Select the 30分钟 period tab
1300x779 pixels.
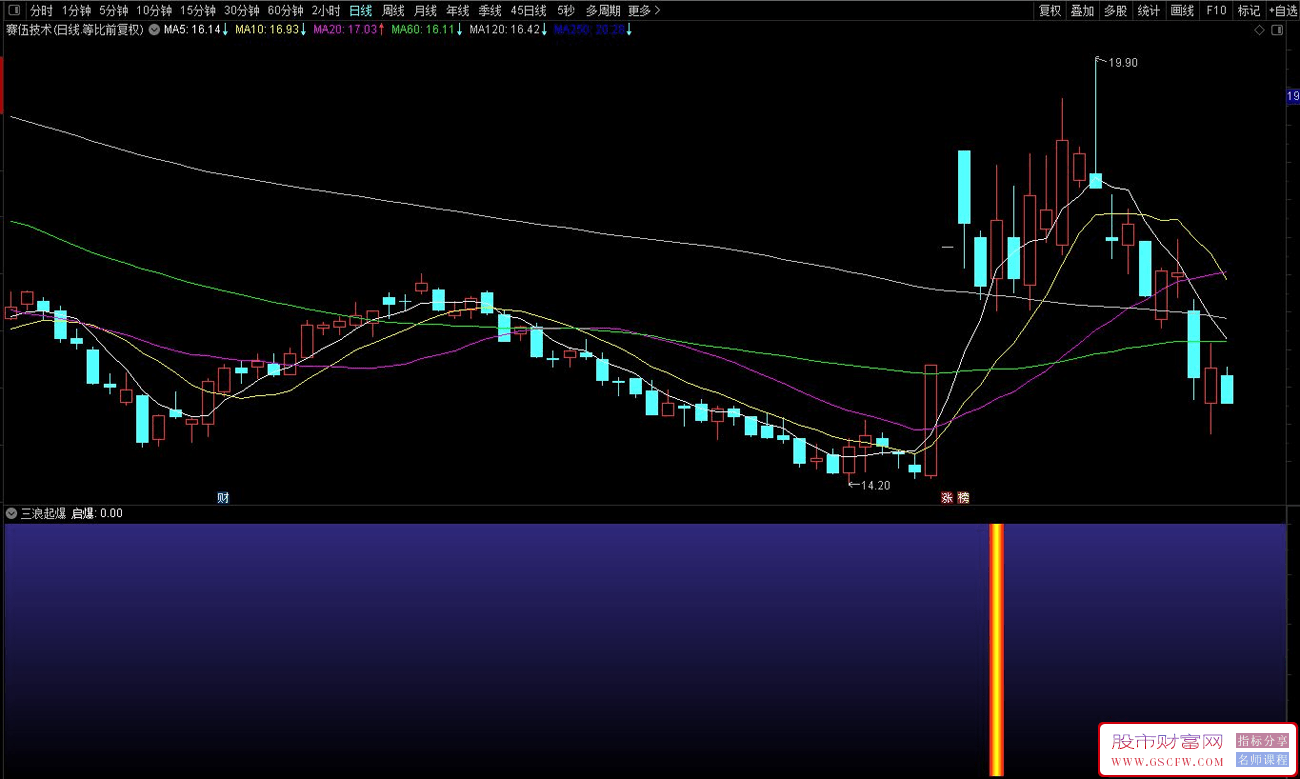coord(242,10)
